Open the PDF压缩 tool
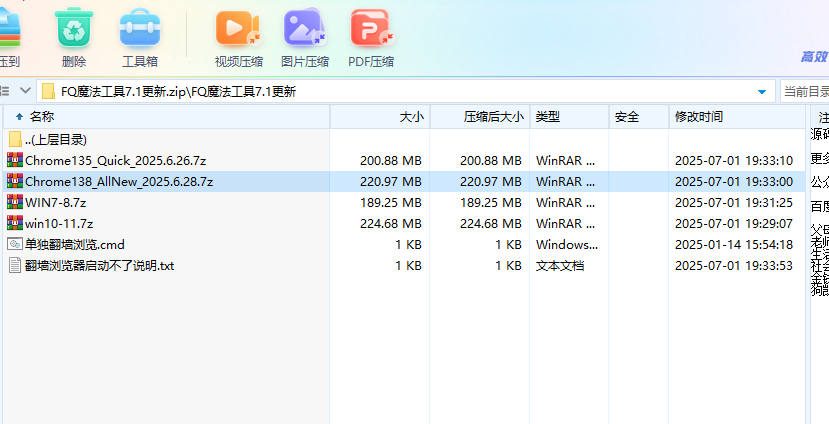This screenshot has height=424, width=829. tap(372, 27)
